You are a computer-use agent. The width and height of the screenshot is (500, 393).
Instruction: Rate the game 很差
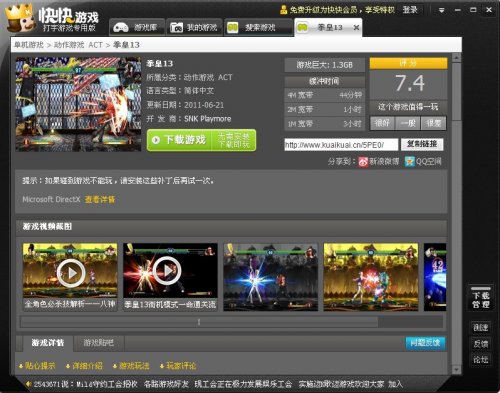[433, 123]
